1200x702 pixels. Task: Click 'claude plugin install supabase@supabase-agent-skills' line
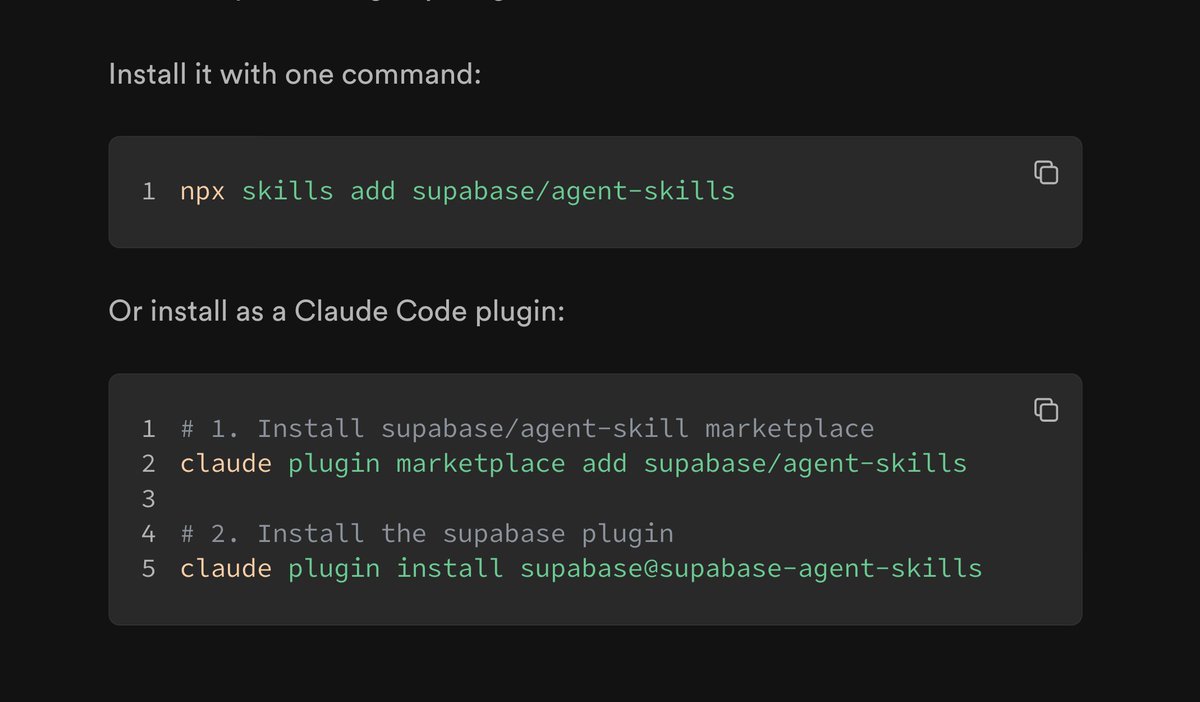coord(581,569)
